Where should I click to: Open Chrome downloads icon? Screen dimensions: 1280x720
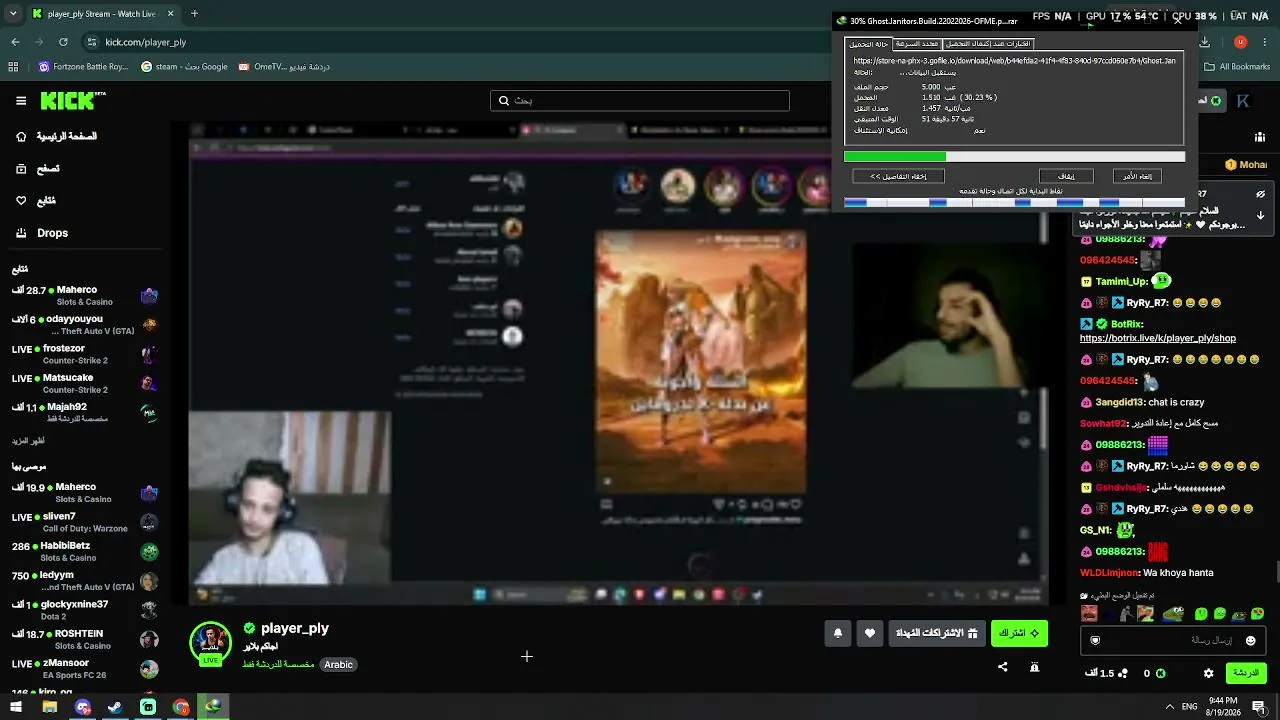click(1204, 42)
